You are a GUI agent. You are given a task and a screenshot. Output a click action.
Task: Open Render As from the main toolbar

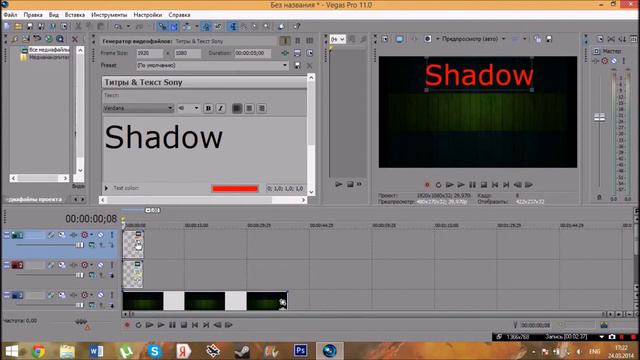[x=41, y=27]
